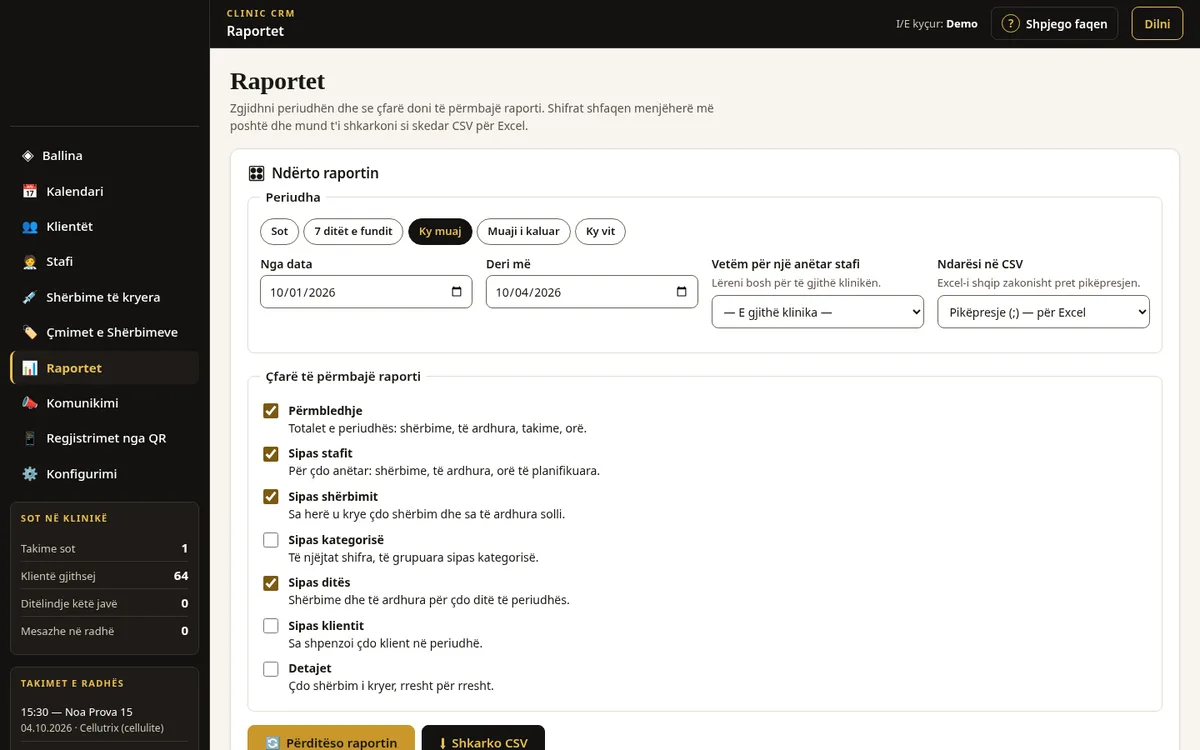Open Regjistrimet nga QR page
The height and width of the screenshot is (750, 1200).
pyautogui.click(x=104, y=438)
